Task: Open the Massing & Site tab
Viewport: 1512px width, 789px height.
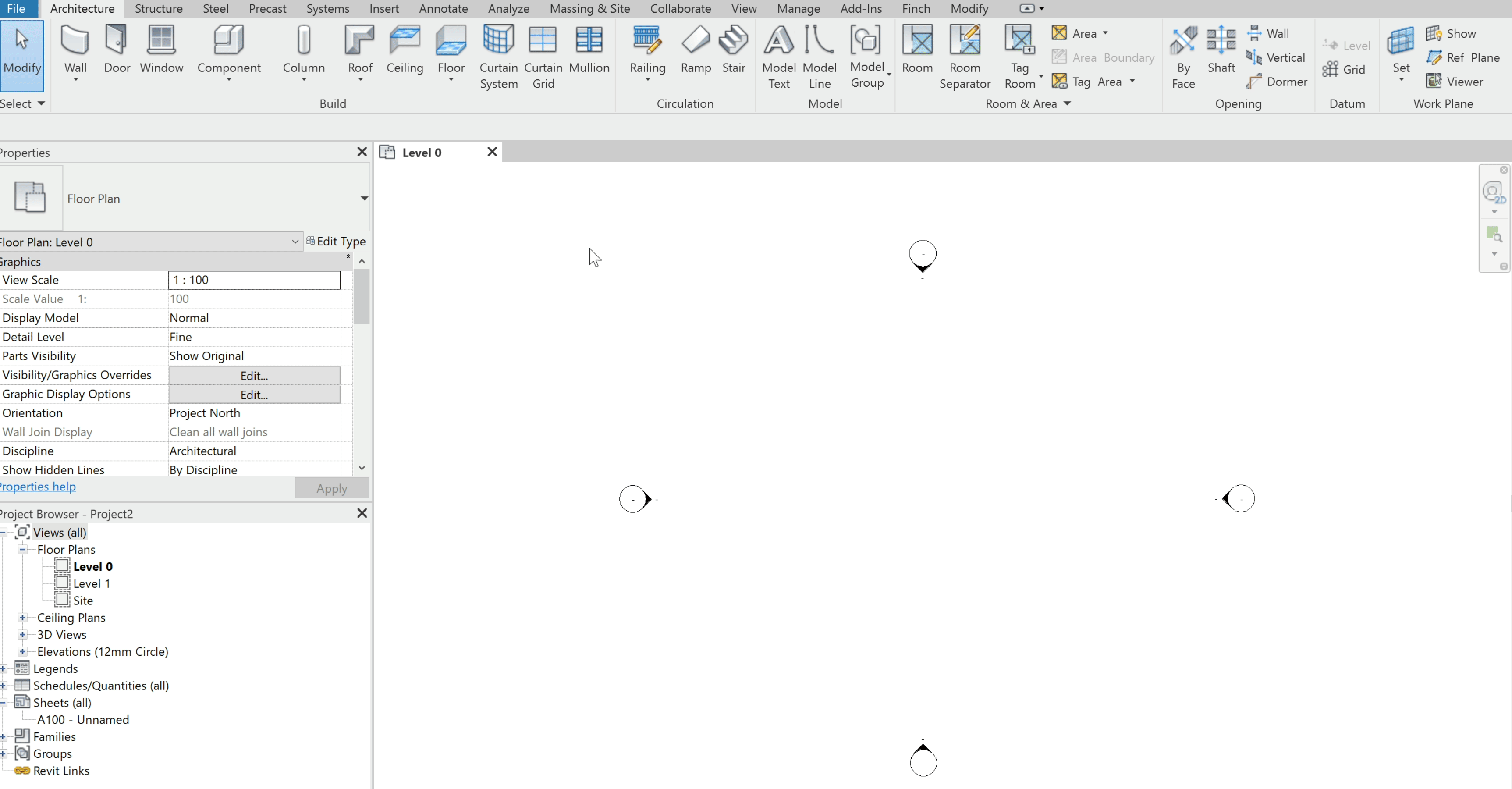Action: (x=589, y=9)
